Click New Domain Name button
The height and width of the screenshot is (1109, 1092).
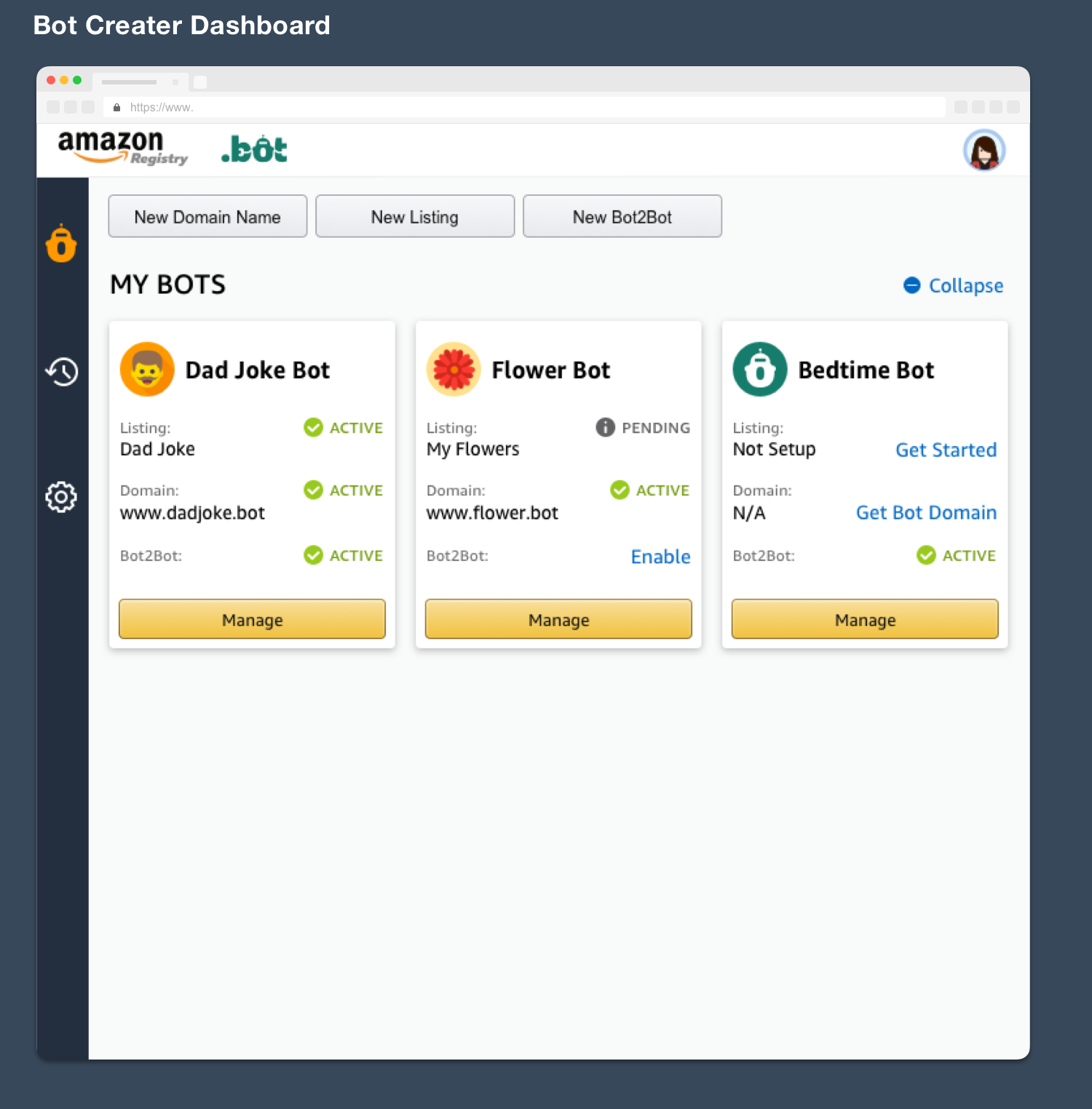[207, 217]
